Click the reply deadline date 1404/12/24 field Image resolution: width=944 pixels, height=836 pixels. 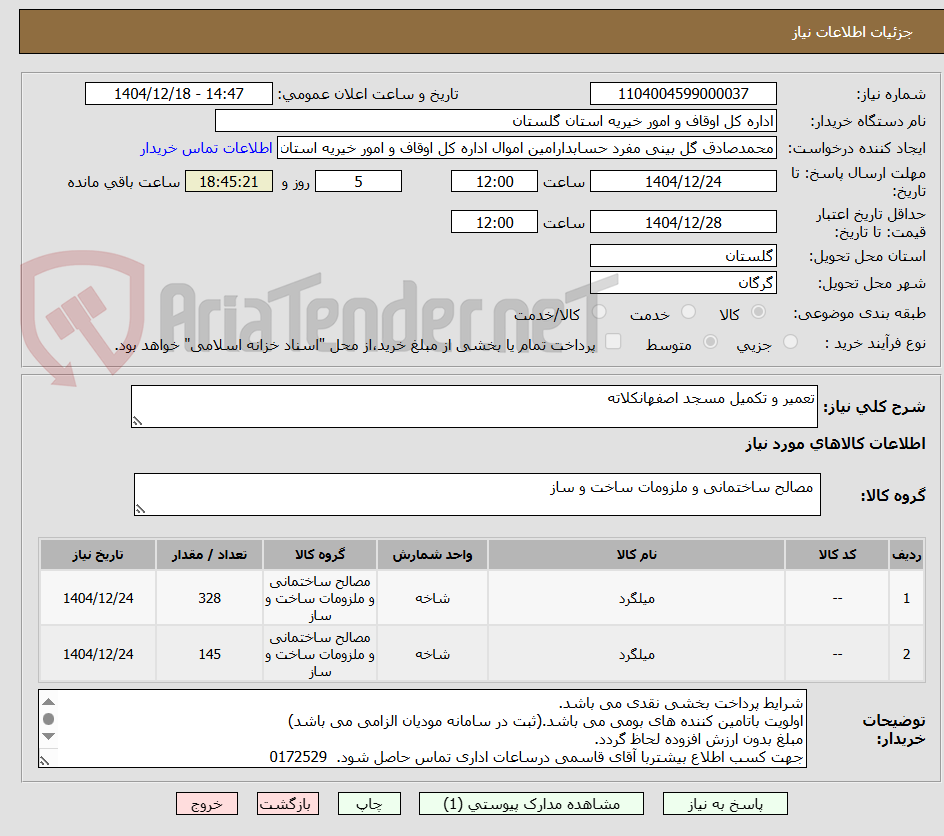(x=683, y=181)
